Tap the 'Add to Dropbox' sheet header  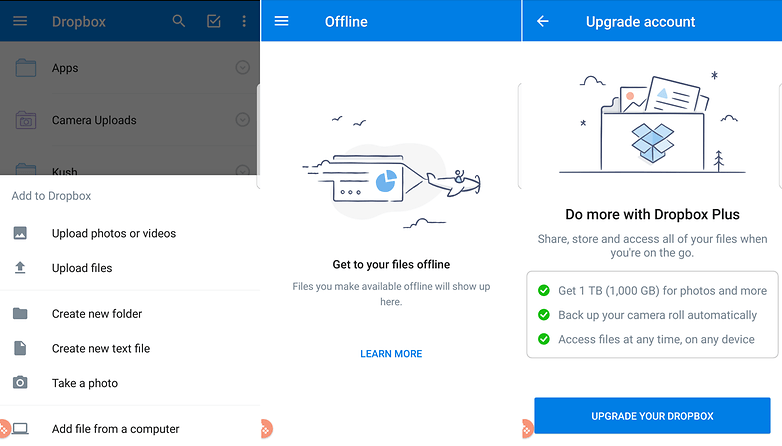click(51, 196)
